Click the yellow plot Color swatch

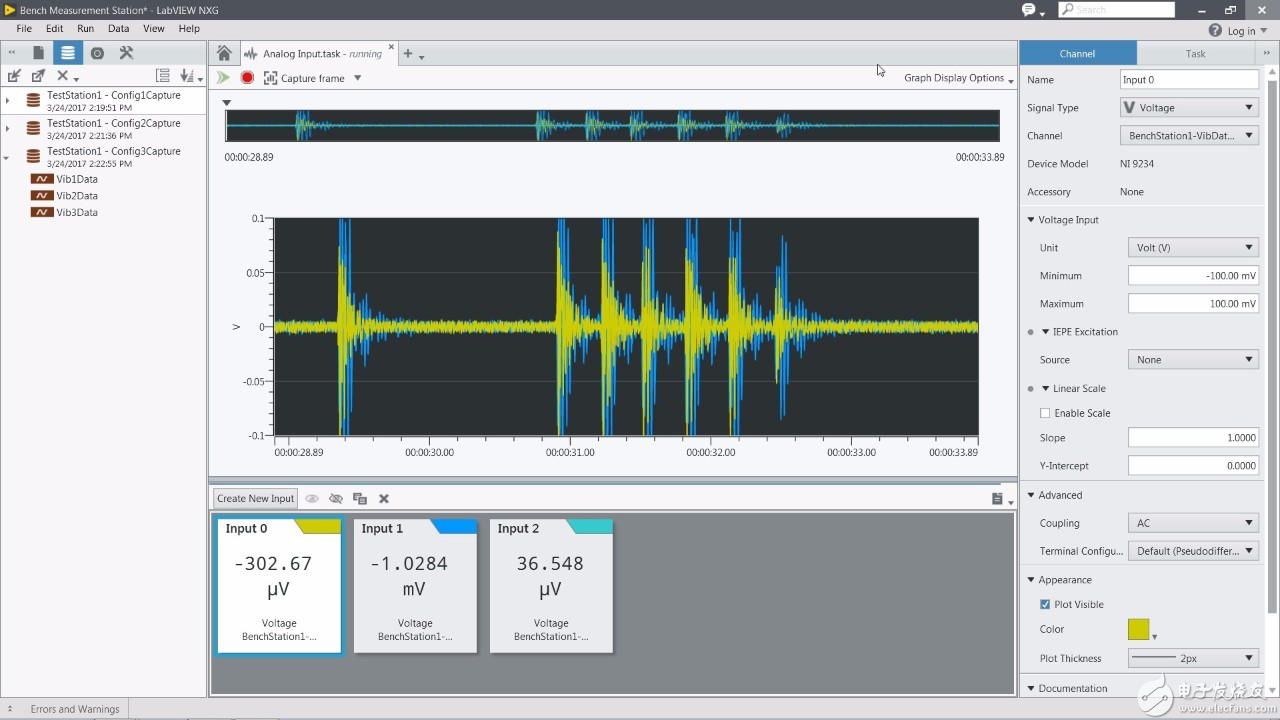tap(1138, 629)
